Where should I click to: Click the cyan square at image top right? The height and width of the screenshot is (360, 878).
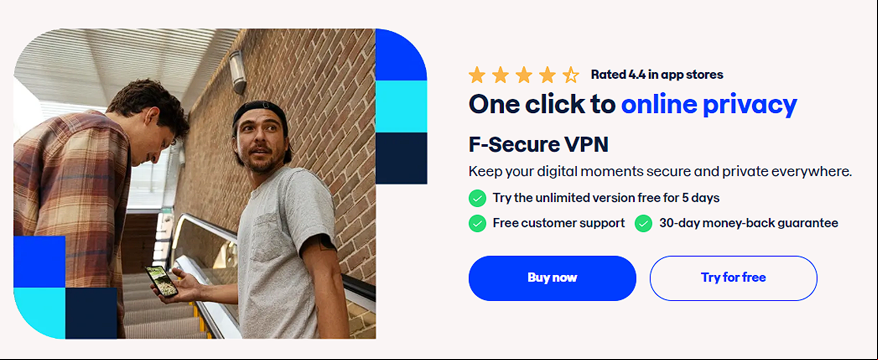401,106
